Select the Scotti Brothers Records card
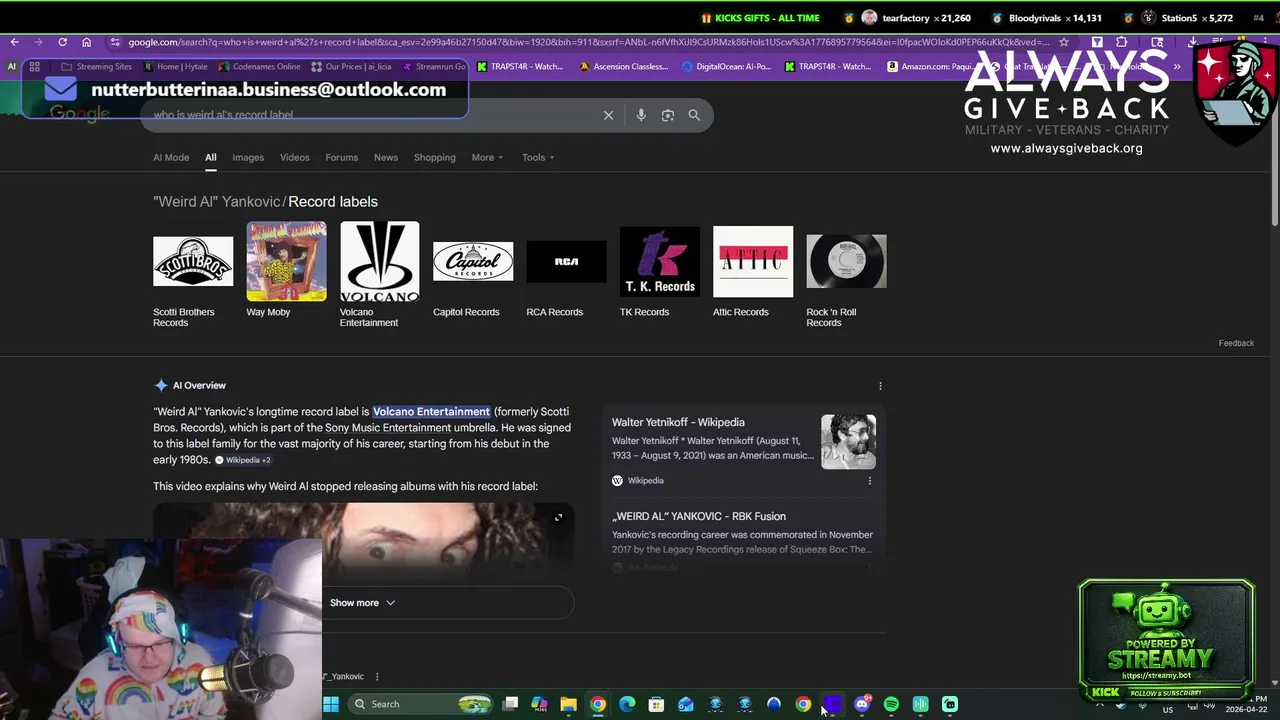Image resolution: width=1280 pixels, height=720 pixels. (x=192, y=275)
